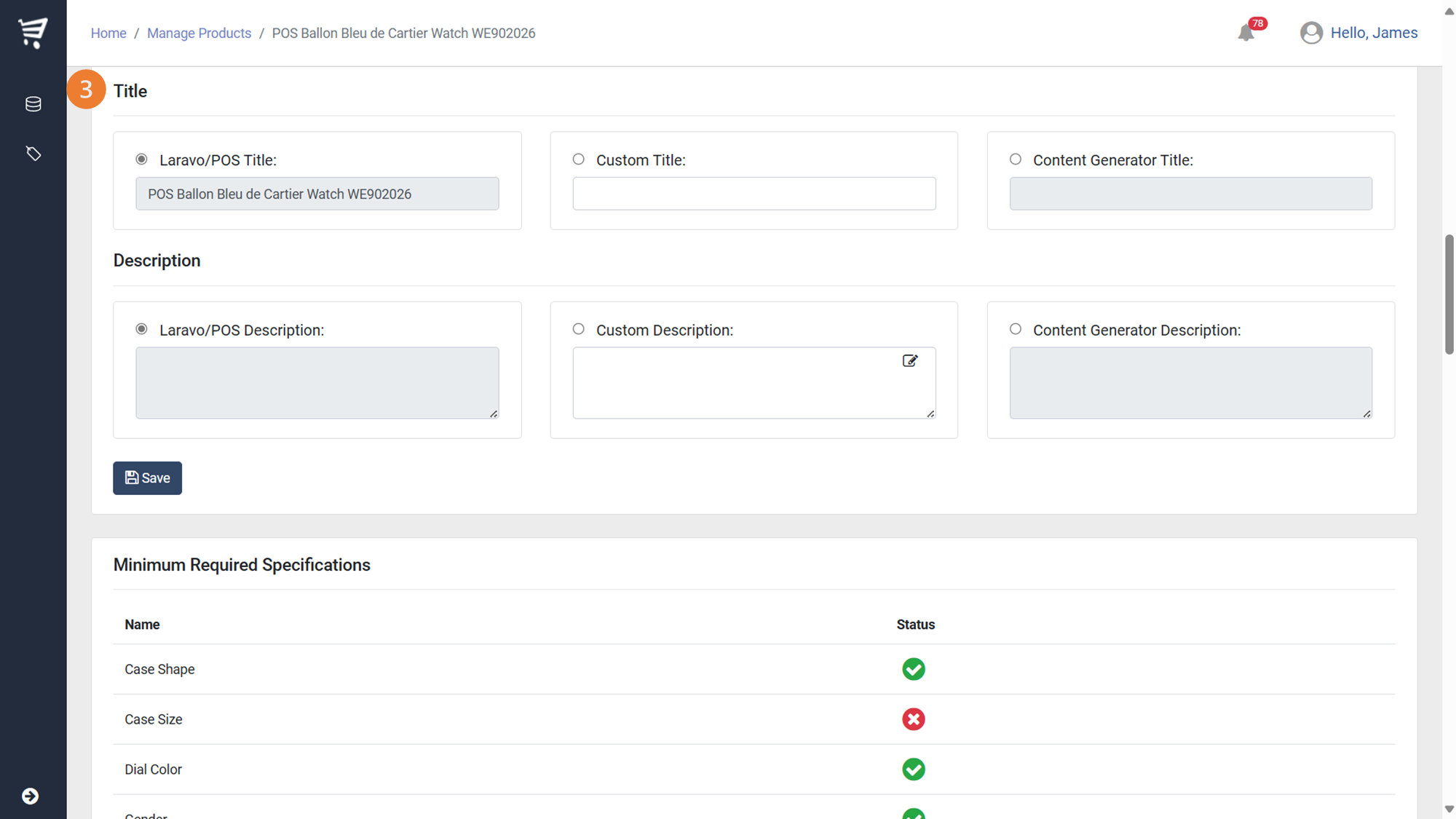Image resolution: width=1456 pixels, height=819 pixels.
Task: Click the user avatar icon
Action: click(1311, 33)
